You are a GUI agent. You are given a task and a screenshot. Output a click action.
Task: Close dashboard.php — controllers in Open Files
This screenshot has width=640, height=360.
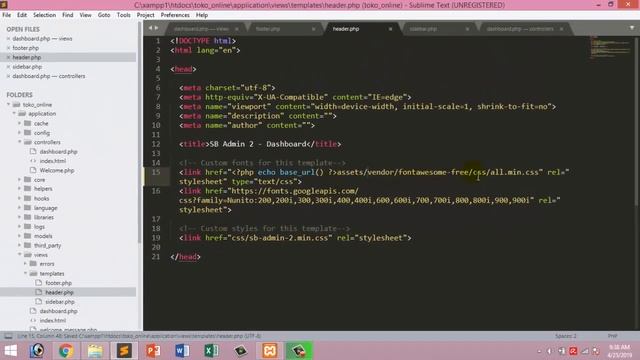8,76
